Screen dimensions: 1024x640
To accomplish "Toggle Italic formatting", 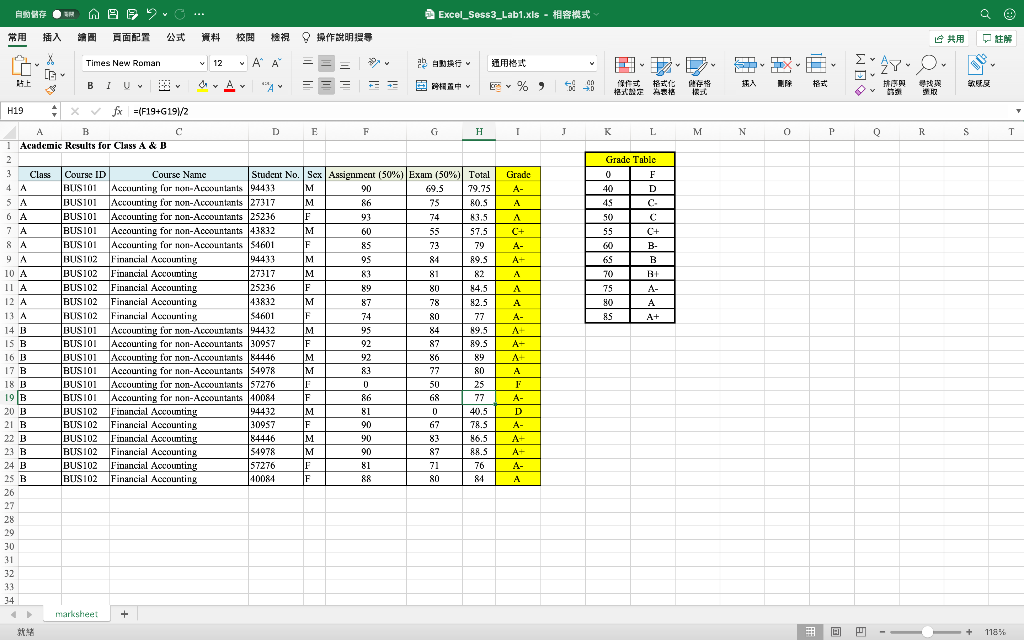I will coord(107,84).
